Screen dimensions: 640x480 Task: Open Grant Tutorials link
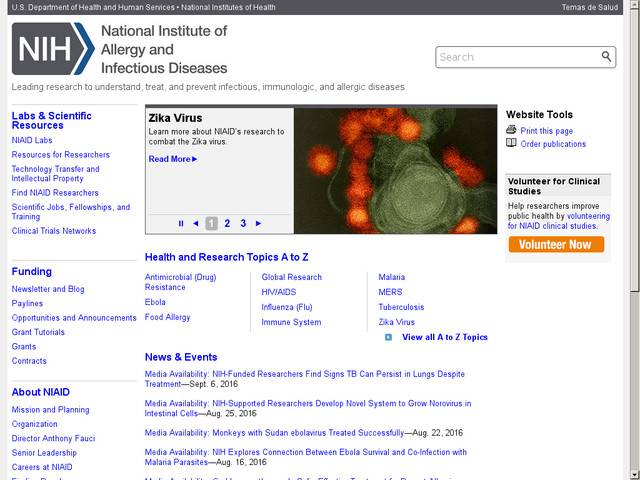[x=38, y=332]
